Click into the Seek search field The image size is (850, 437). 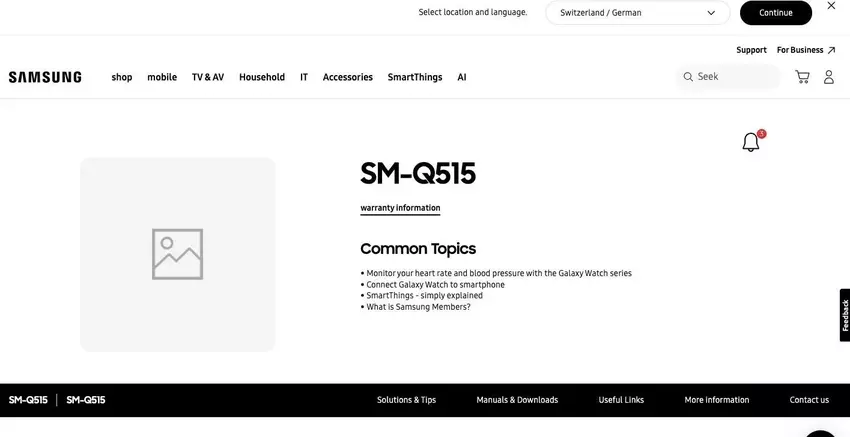click(735, 77)
